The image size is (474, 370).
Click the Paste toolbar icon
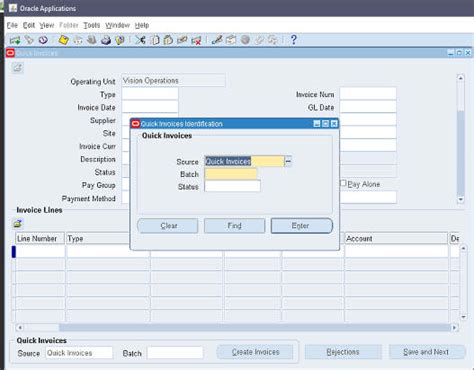click(168, 40)
